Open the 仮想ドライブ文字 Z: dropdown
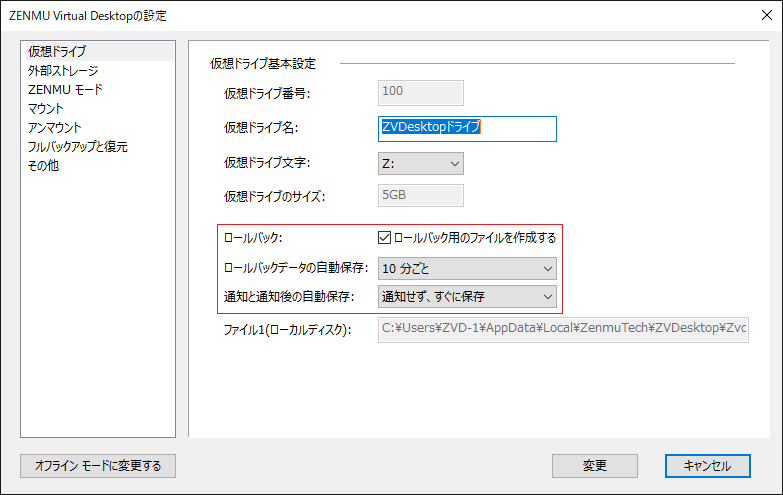 pyautogui.click(x=420, y=163)
